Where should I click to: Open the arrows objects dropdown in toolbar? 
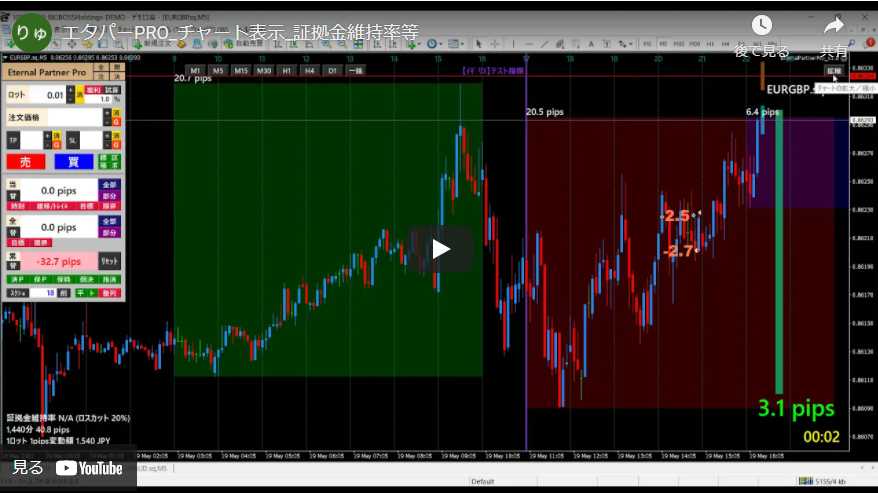click(625, 44)
